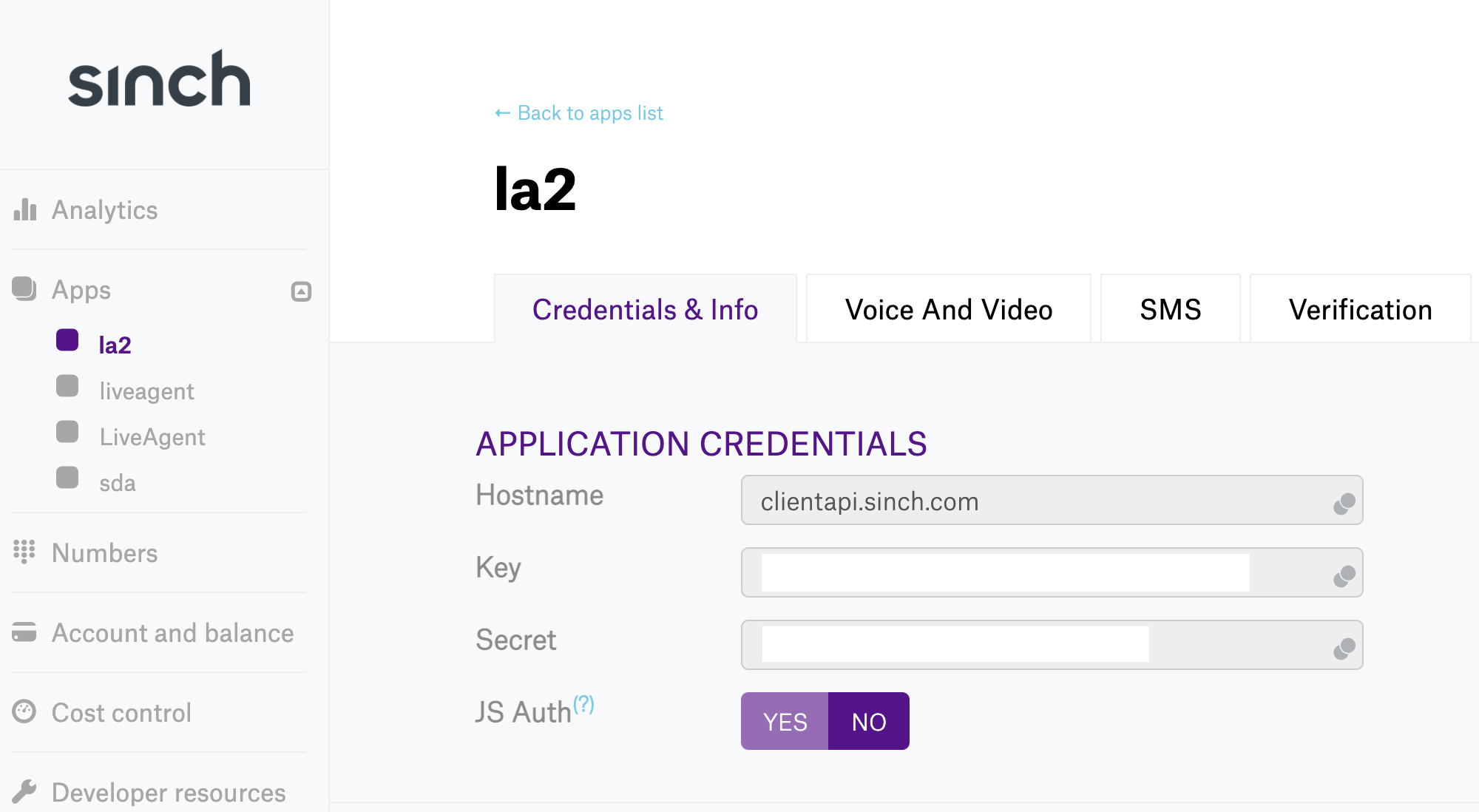
Task: Set JS Auth to NO
Action: coord(869,721)
